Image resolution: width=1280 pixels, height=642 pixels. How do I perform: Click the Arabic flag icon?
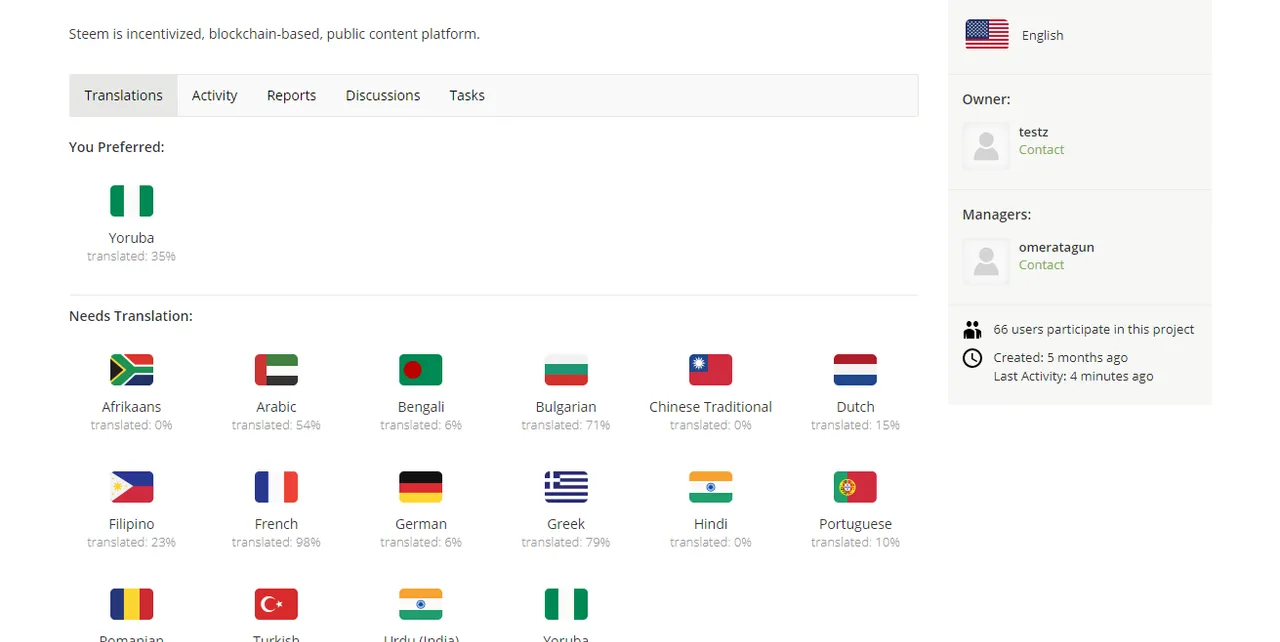click(x=276, y=370)
